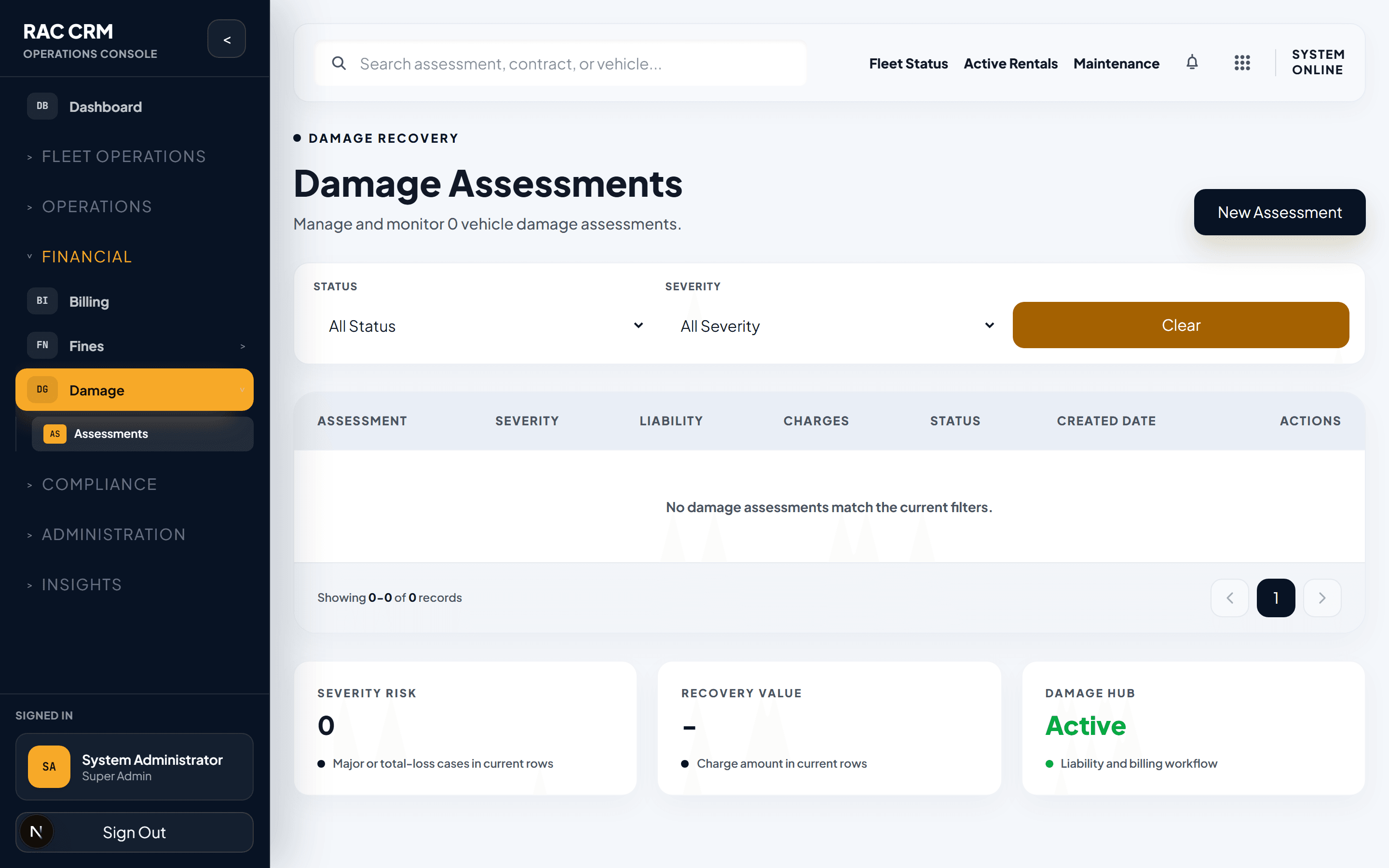
Task: Click the FN Fines badge icon
Action: [42, 345]
